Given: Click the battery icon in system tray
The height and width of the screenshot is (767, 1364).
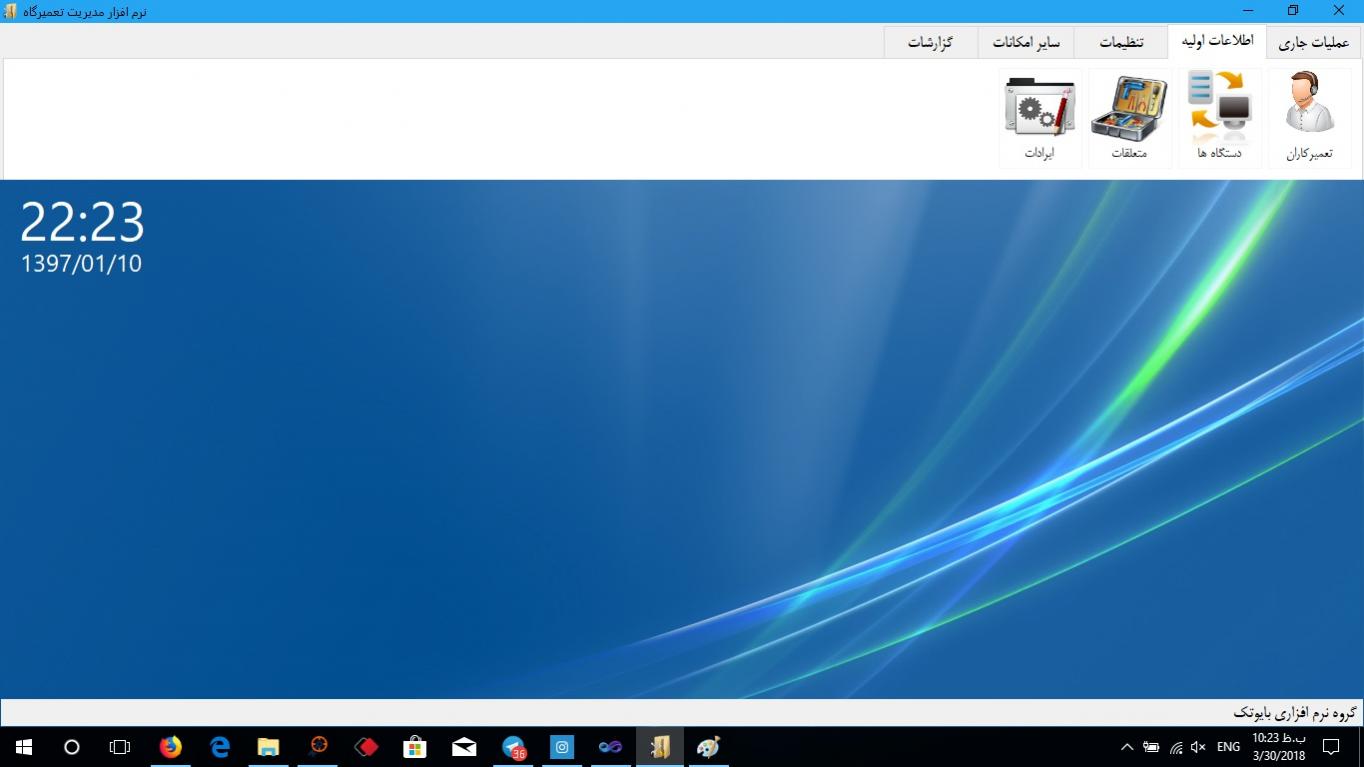Looking at the screenshot, I should coord(1151,747).
